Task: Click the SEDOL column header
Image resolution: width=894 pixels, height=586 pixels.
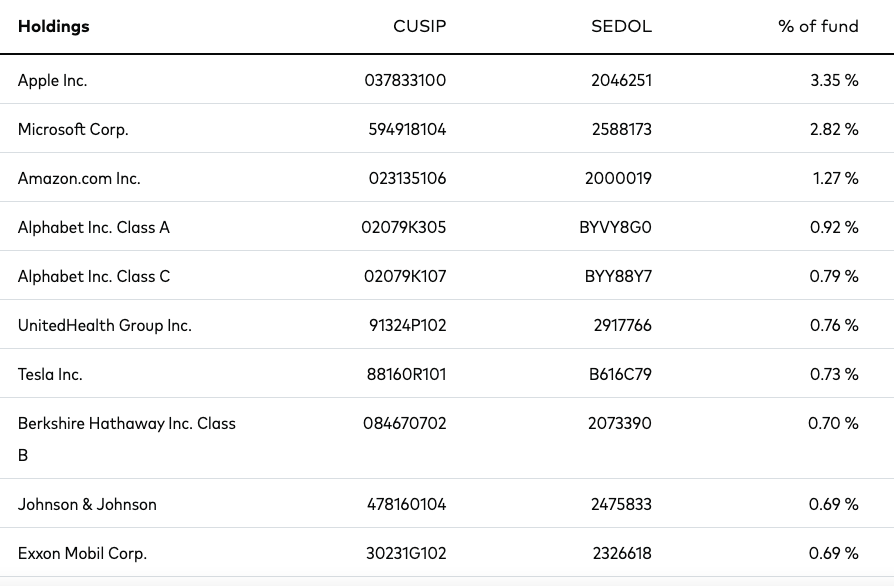Action: (621, 26)
